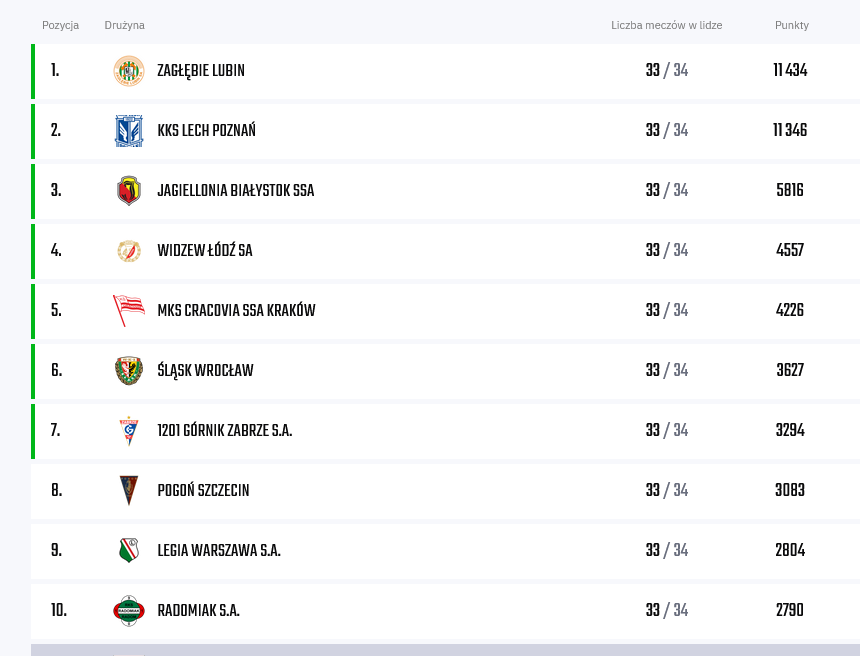Open the MKS Cracovia SSA Kraków team
Screen dimensions: 860x656
click(236, 310)
